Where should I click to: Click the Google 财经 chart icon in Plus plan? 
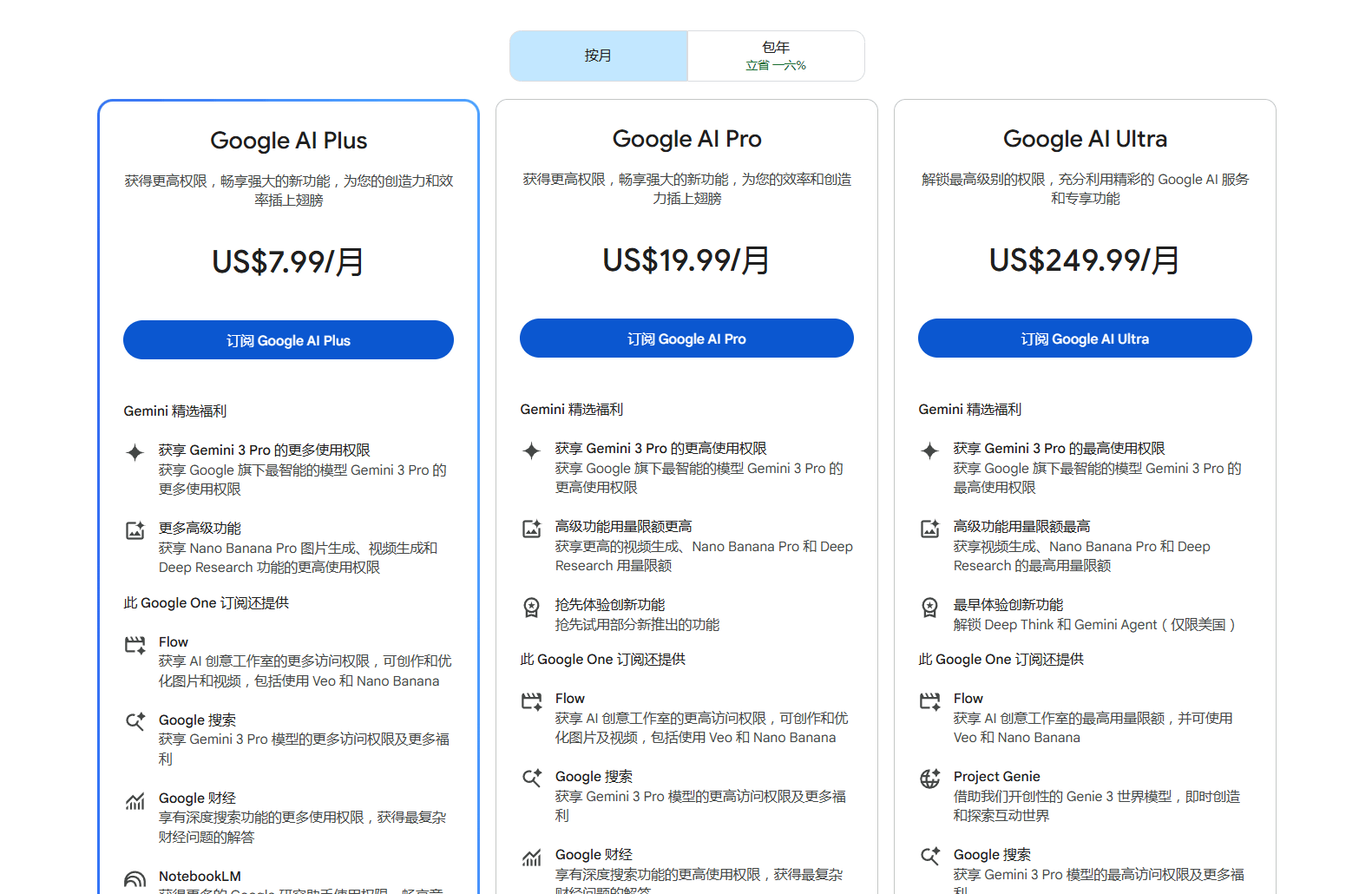135,800
